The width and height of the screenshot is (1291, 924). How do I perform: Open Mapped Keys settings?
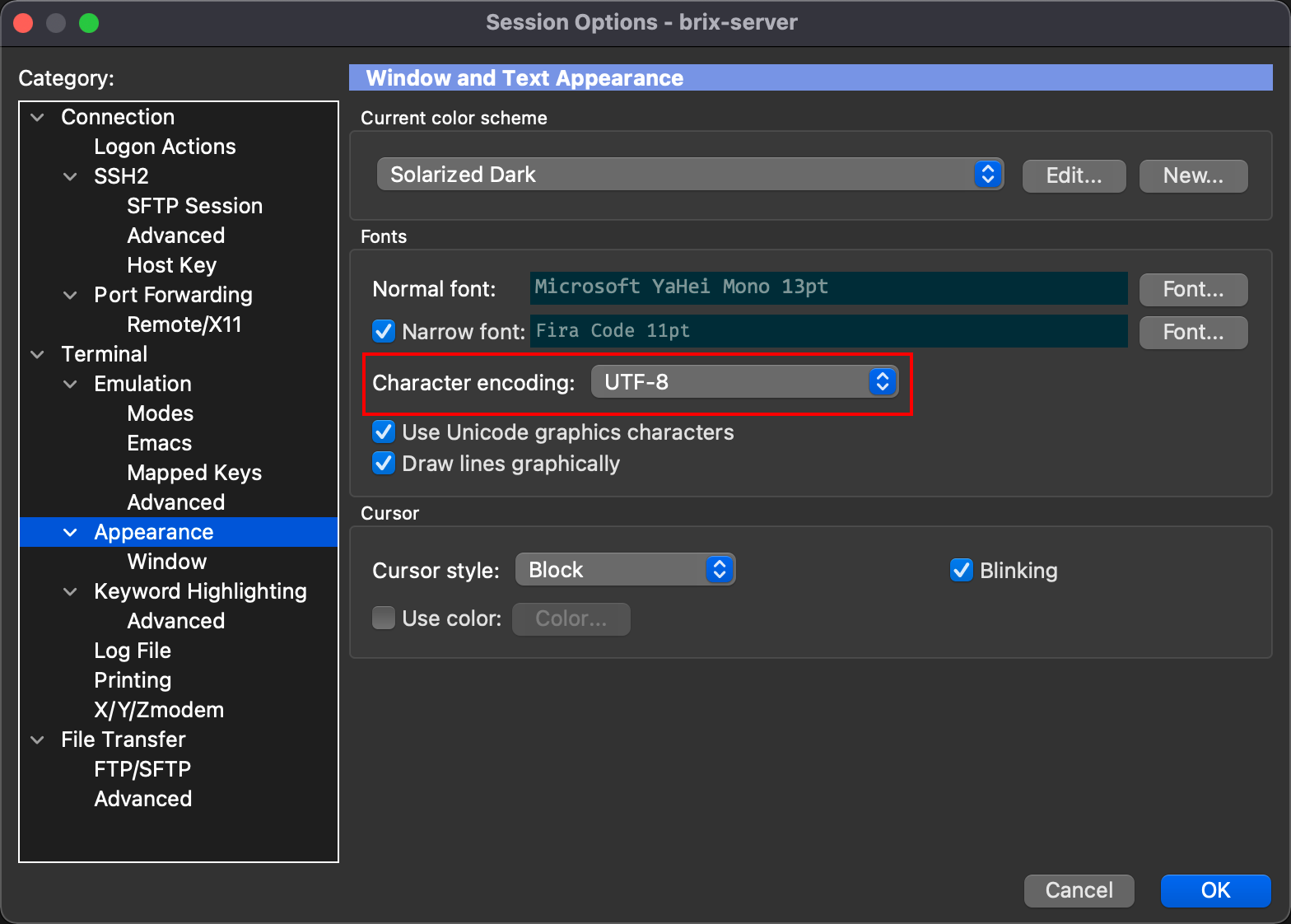[x=194, y=473]
